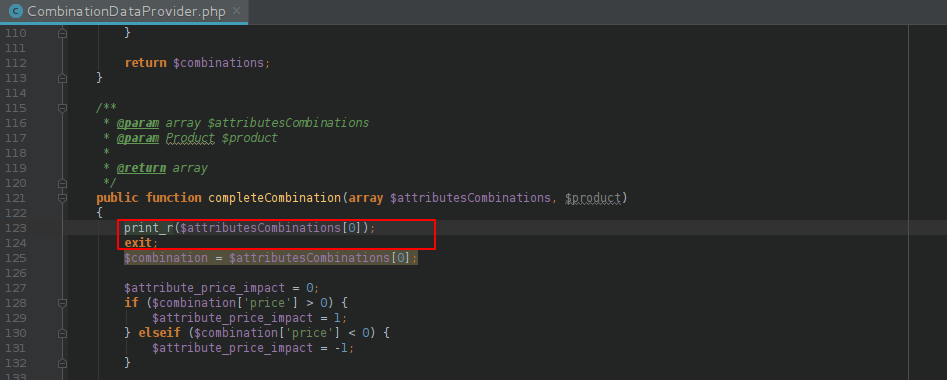This screenshot has width=947, height=380.
Task: Click the Product type in docblock line 117
Action: (190, 138)
